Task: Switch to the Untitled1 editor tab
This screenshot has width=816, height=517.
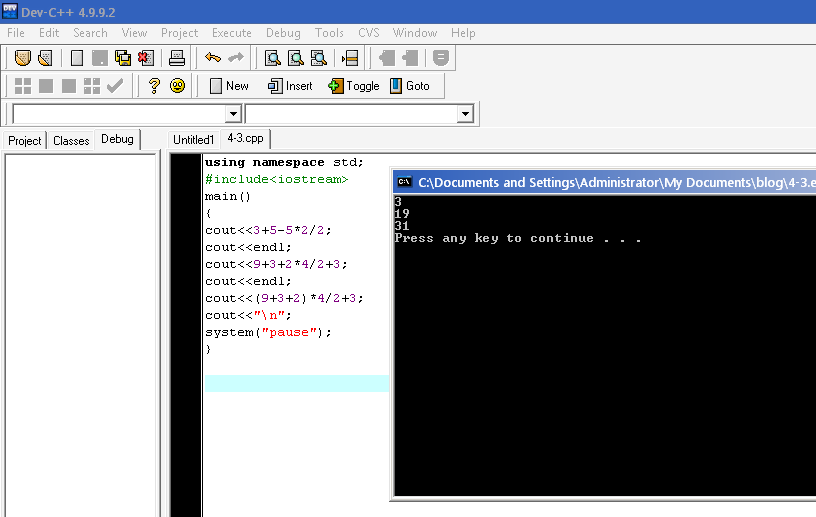Action: pyautogui.click(x=194, y=140)
